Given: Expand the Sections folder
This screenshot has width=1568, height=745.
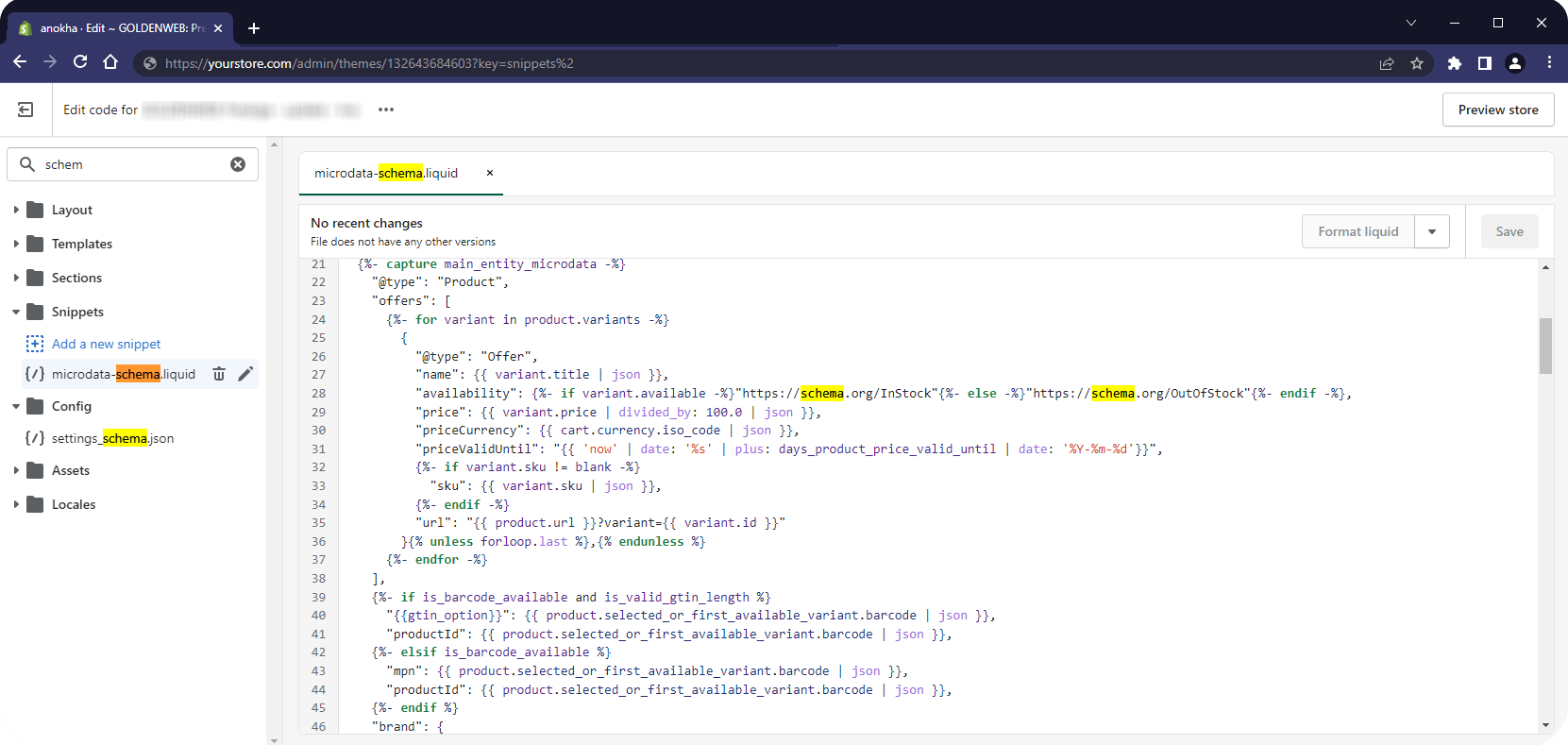Looking at the screenshot, I should (16, 278).
